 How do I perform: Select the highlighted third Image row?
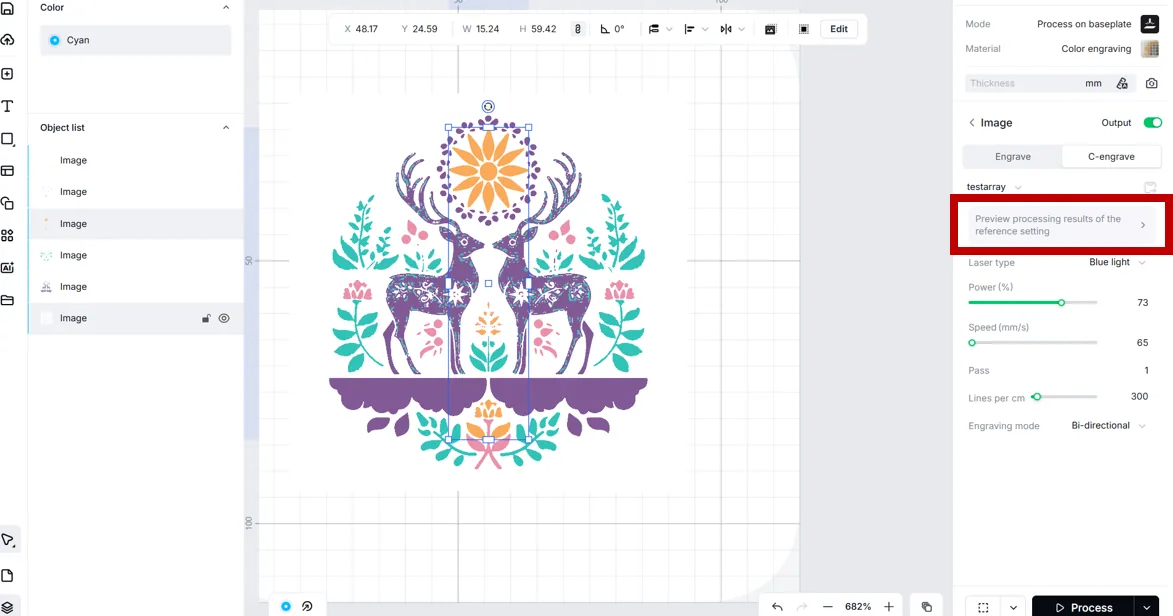[135, 224]
